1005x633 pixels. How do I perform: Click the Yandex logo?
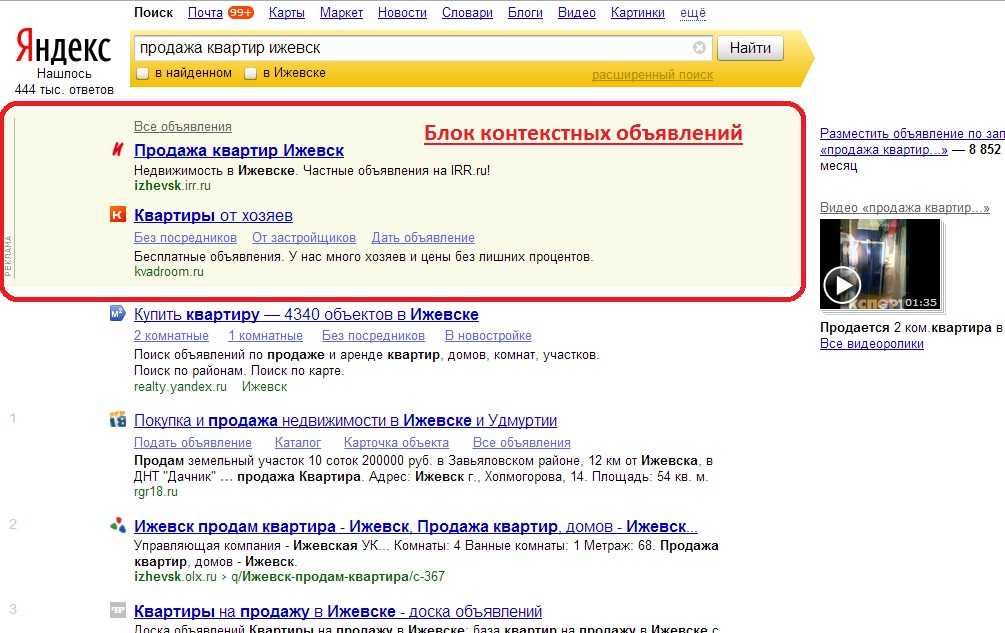[64, 46]
